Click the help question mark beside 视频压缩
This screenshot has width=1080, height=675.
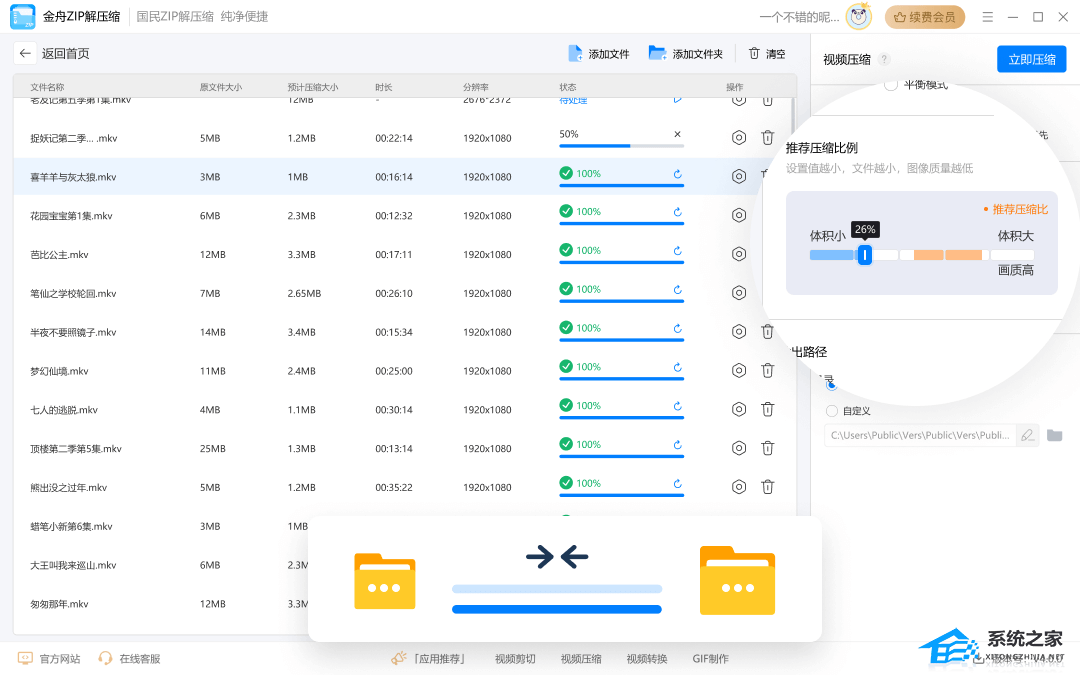click(884, 60)
